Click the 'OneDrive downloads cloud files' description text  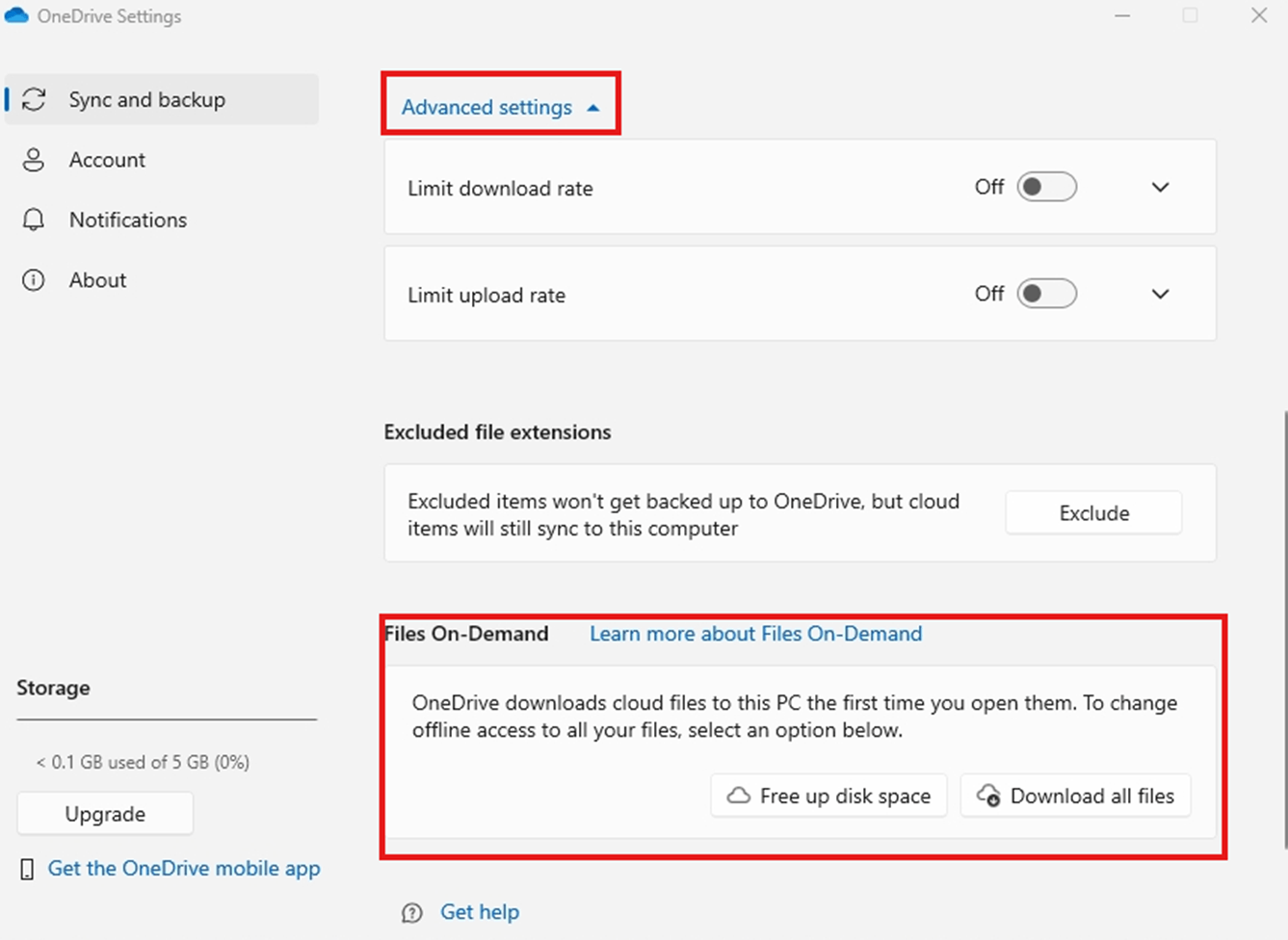[795, 717]
